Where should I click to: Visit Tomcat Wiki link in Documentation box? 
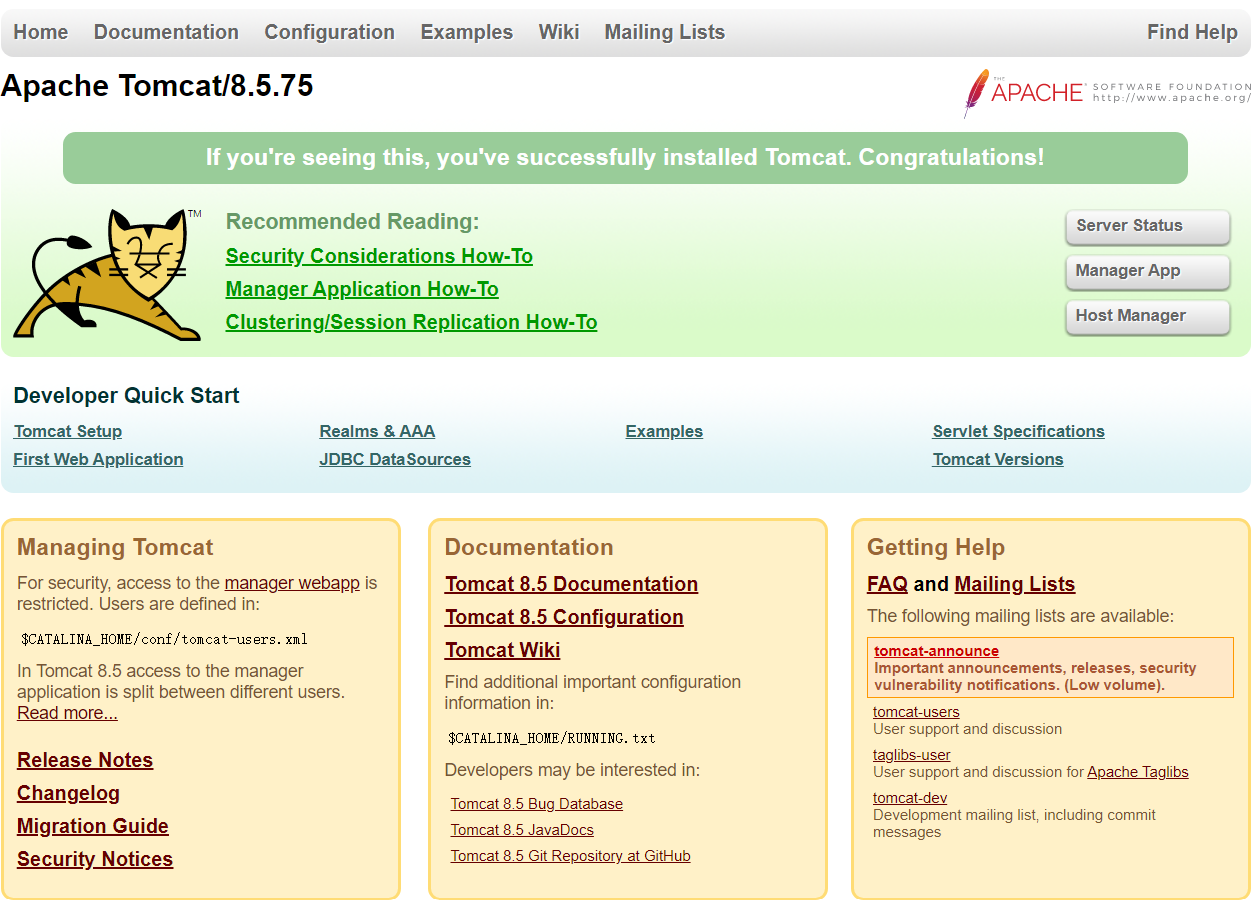[502, 650]
